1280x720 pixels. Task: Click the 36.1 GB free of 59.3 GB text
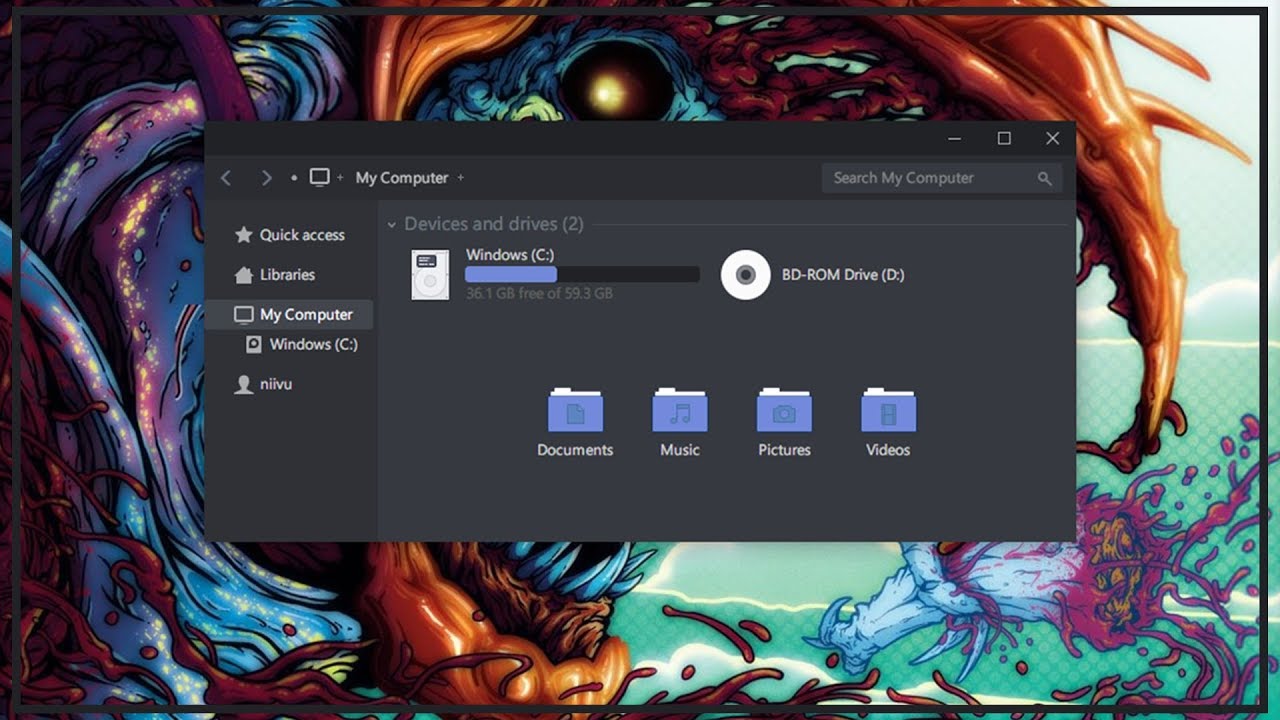pyautogui.click(x=539, y=294)
